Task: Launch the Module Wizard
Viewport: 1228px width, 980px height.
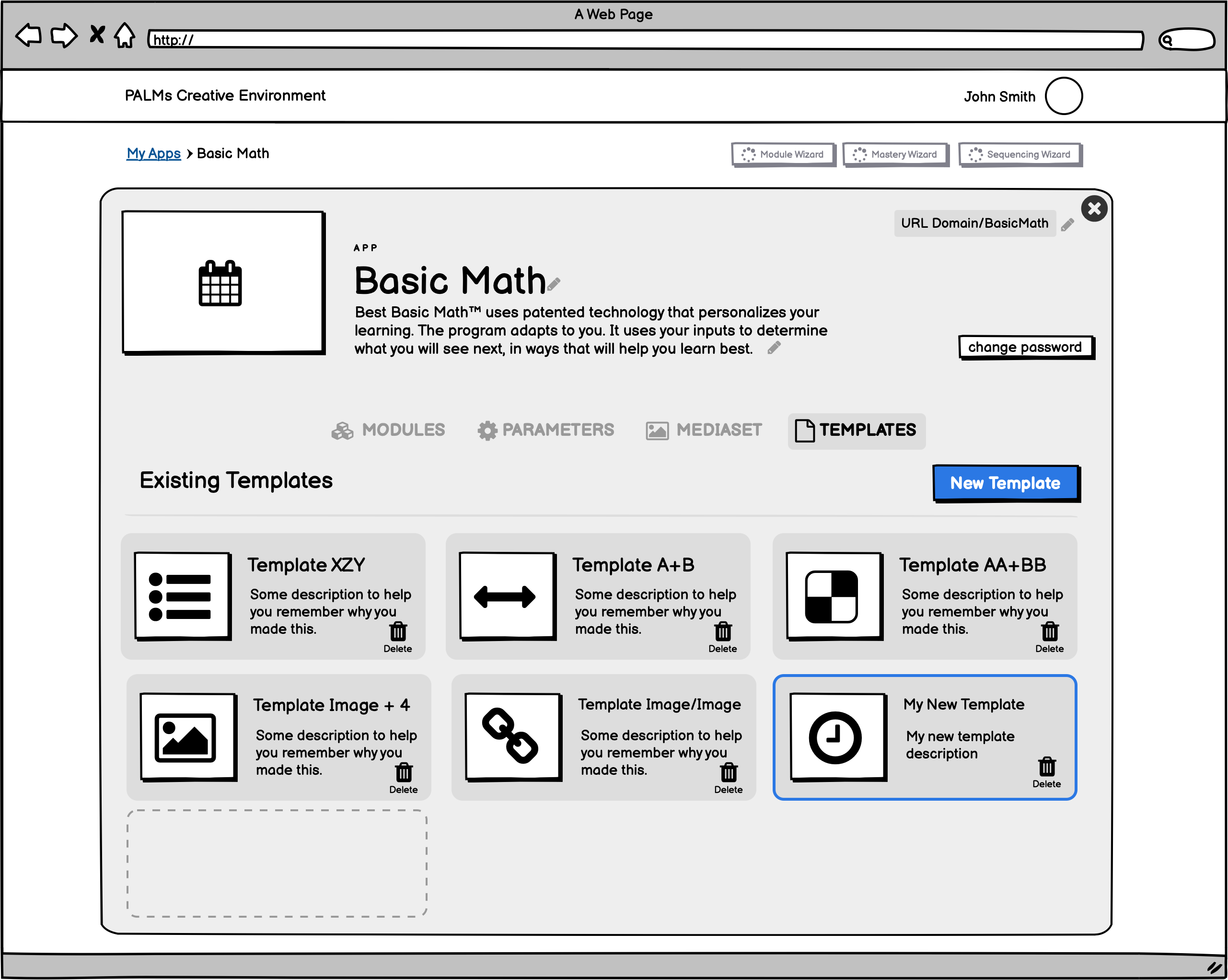Action: pos(783,154)
